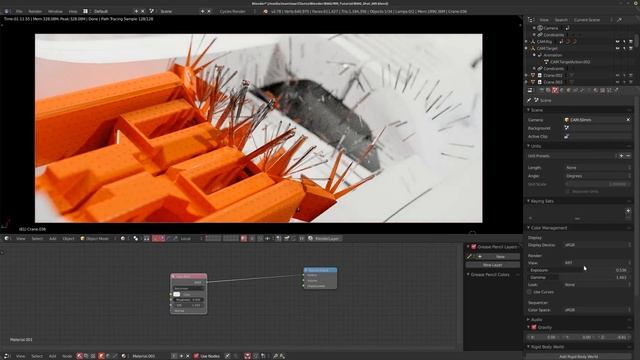The image size is (640, 360).
Task: Select the Crane.002 object in outliner
Action: pos(552,75)
